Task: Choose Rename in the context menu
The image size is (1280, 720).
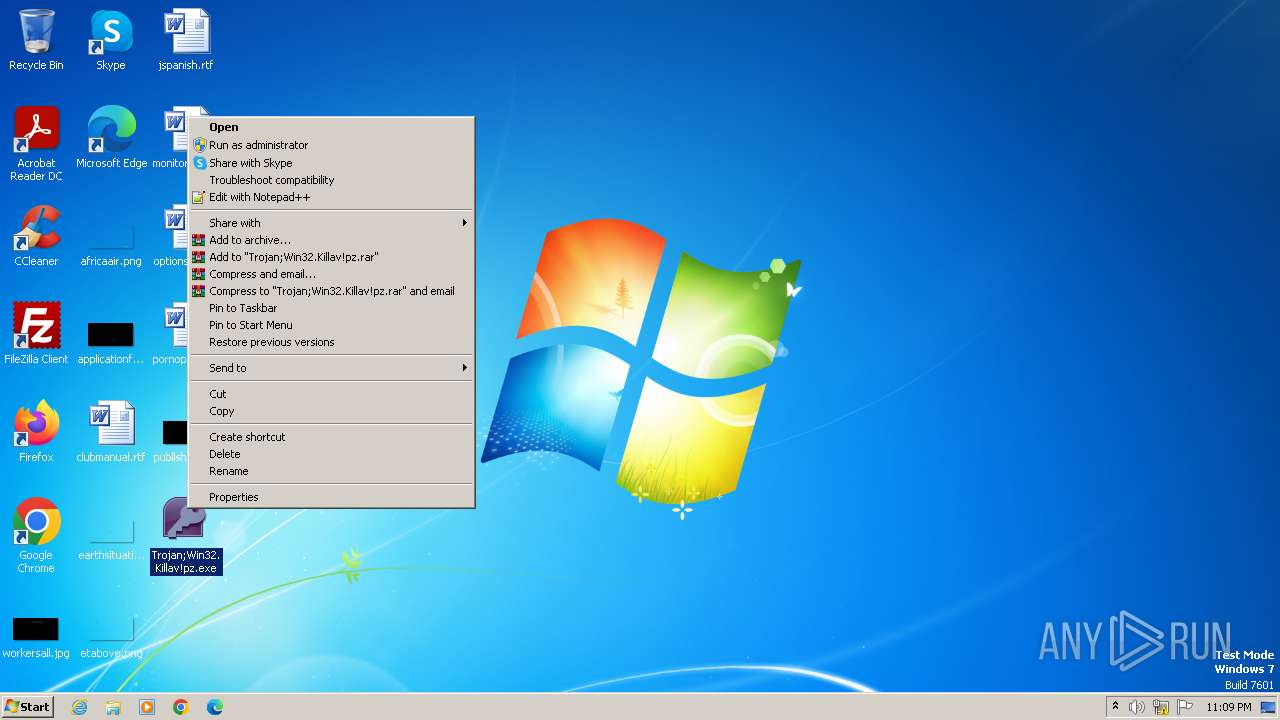Action: coord(331,471)
